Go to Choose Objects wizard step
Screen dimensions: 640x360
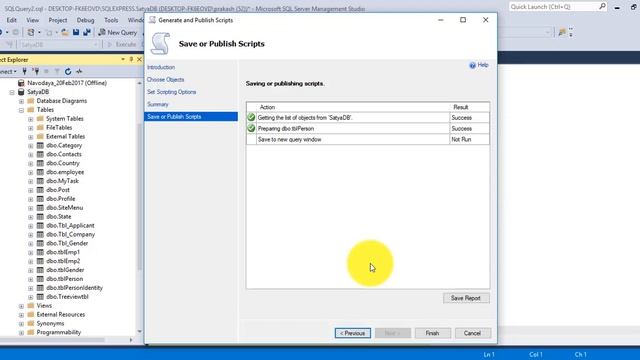pos(165,80)
